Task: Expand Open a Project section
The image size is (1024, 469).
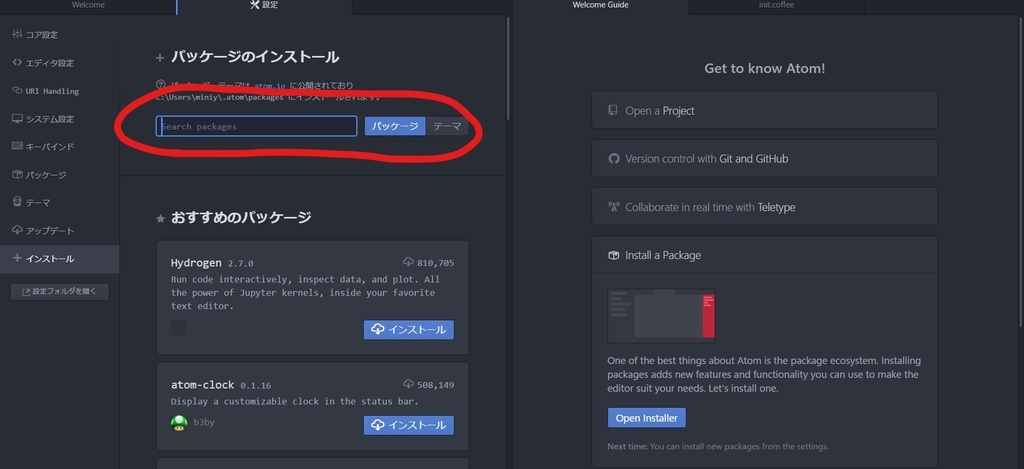Action: pos(765,110)
